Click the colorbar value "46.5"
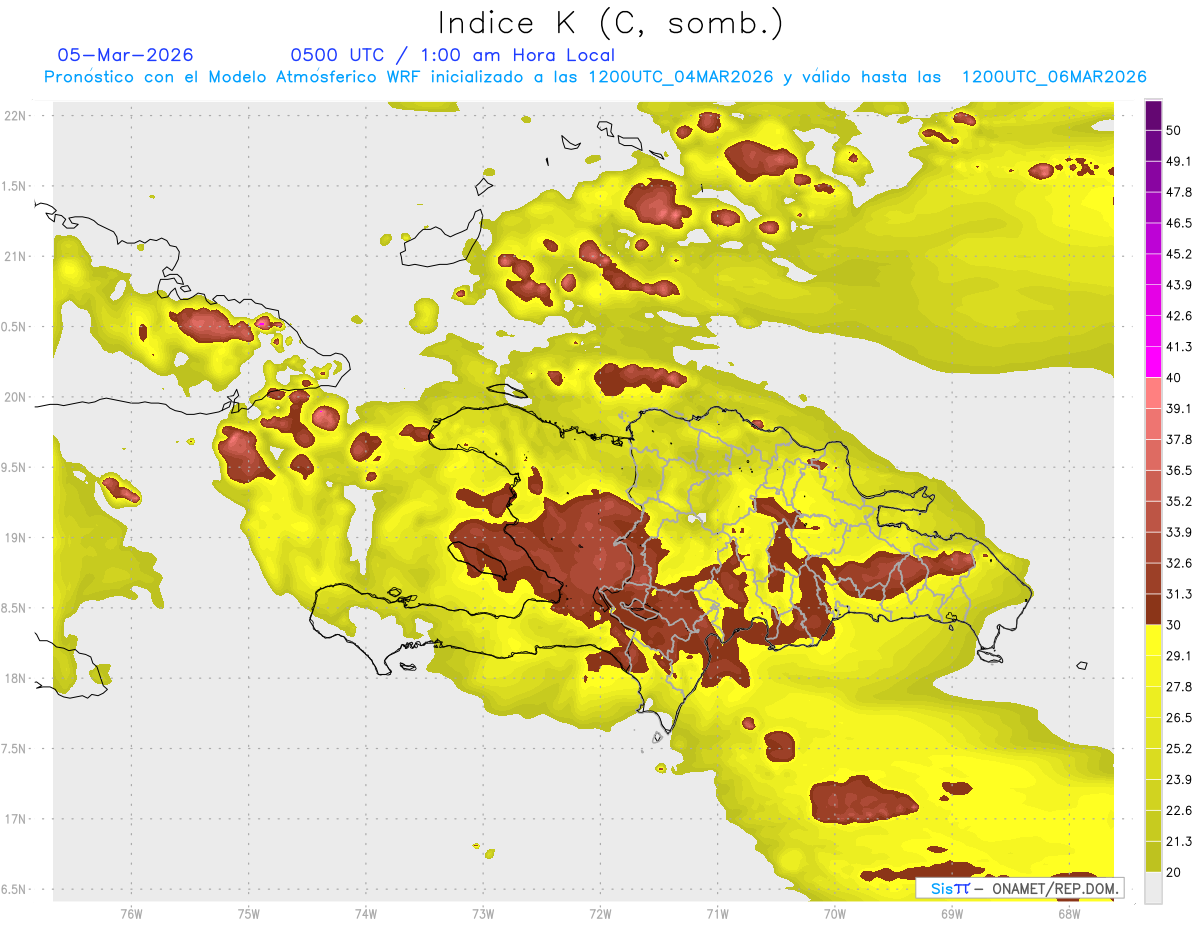Screen dimensions: 1200x927 pos(1179,223)
